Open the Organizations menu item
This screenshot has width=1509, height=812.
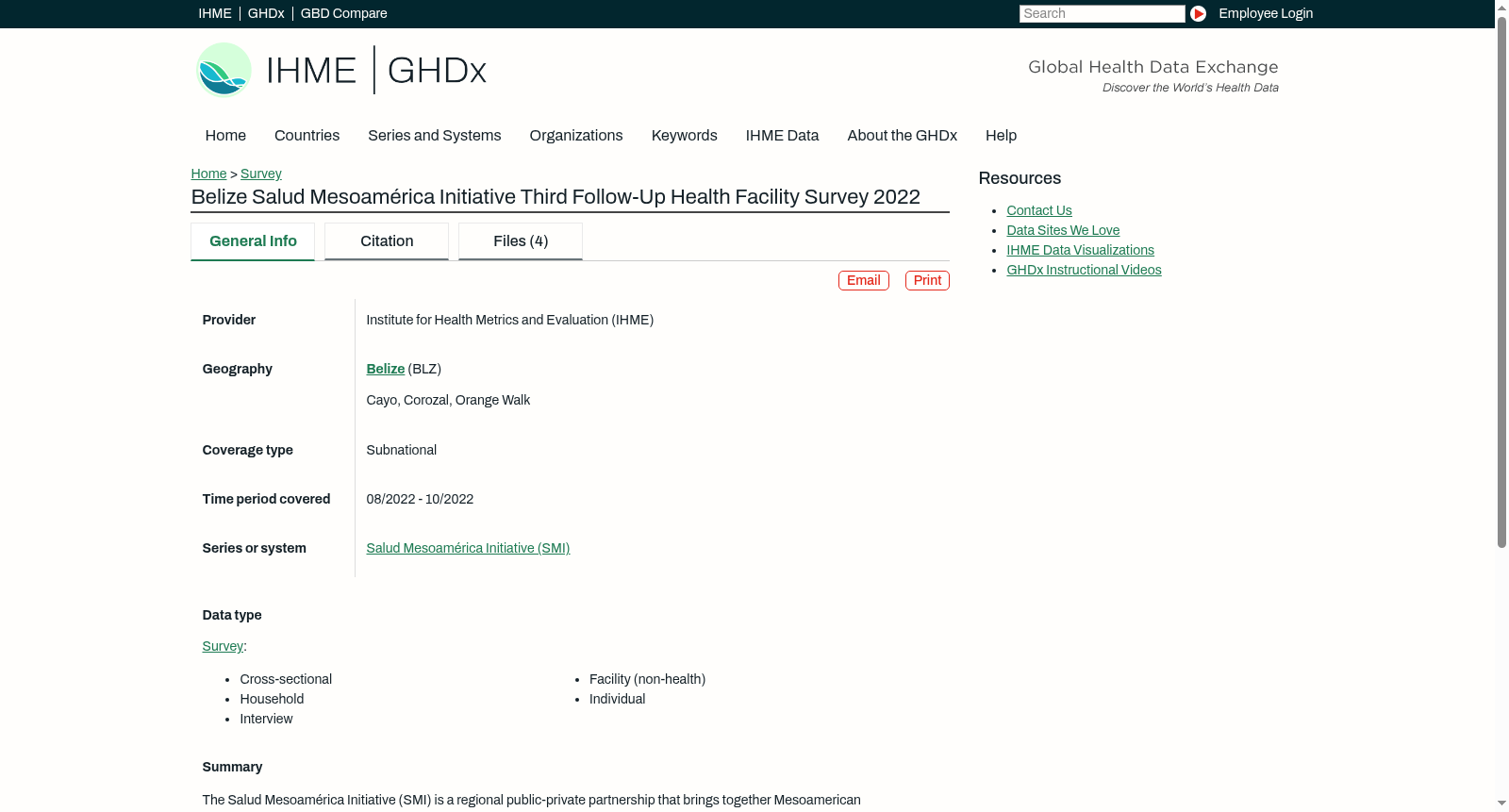tap(576, 136)
